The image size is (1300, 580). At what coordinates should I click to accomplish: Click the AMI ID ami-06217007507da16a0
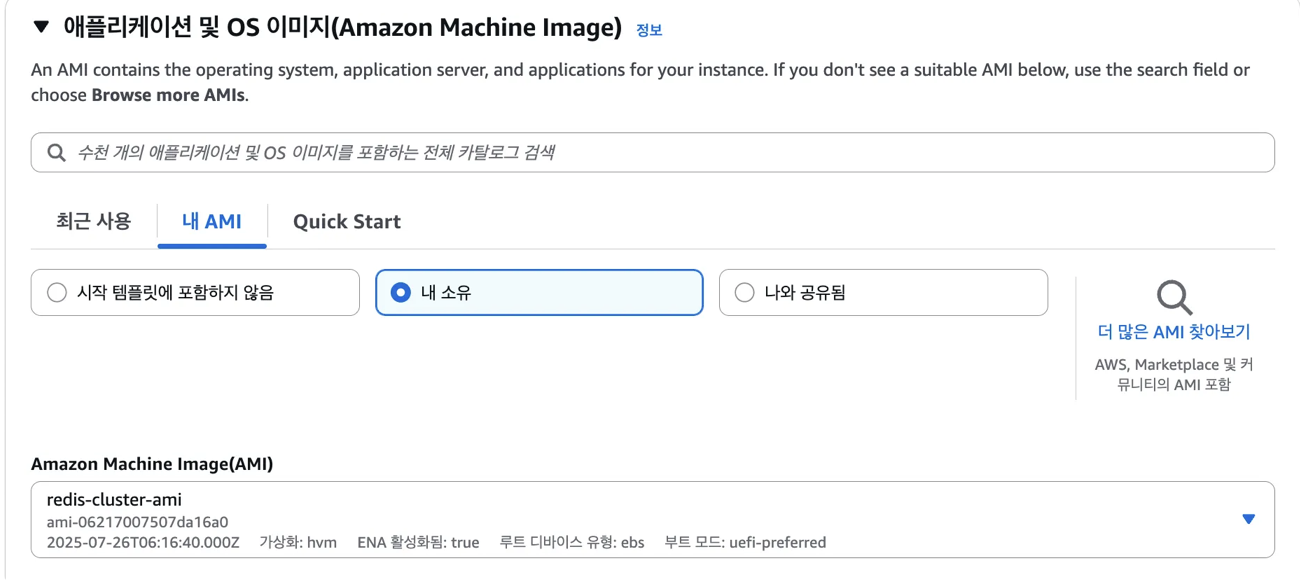click(137, 522)
